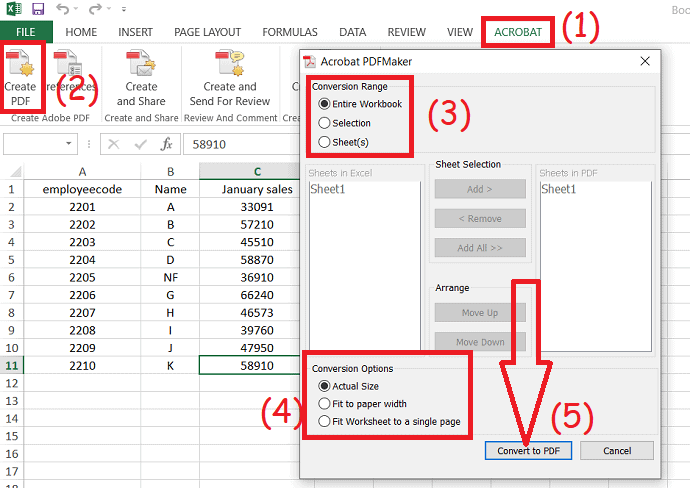
Task: Click the formula bar showing 58910
Action: 240,144
